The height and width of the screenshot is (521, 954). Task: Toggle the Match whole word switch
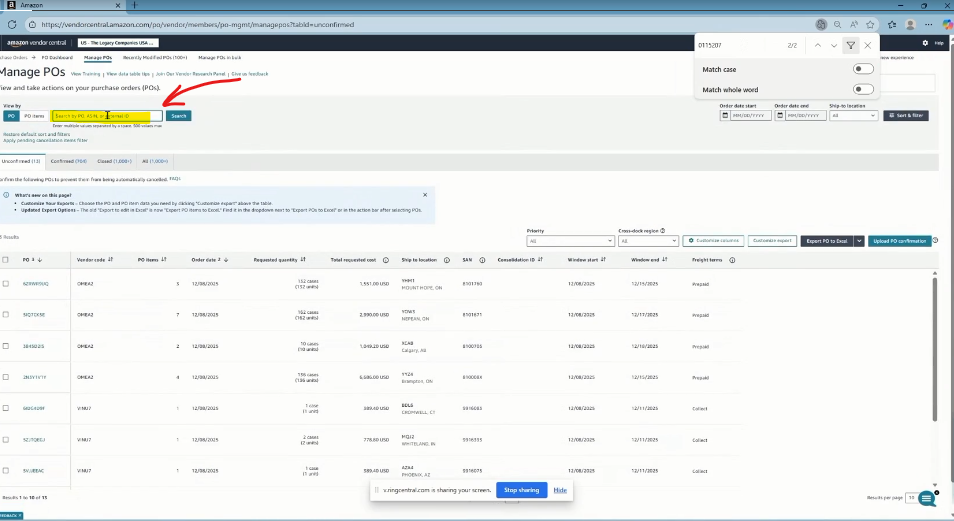[863, 89]
